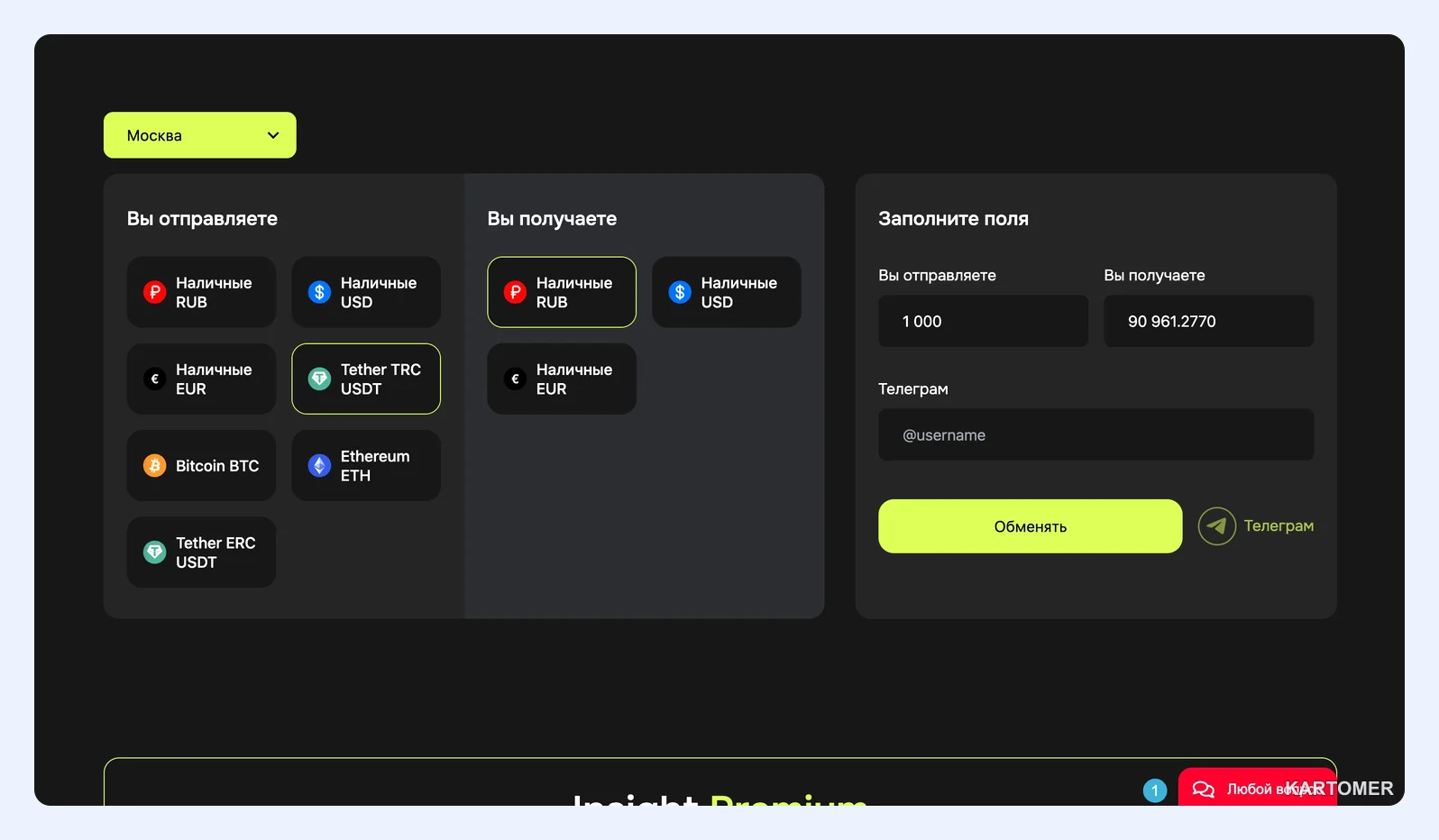1439x840 pixels.
Task: Click the Ethereum ETH diamond icon
Action: [x=319, y=466]
